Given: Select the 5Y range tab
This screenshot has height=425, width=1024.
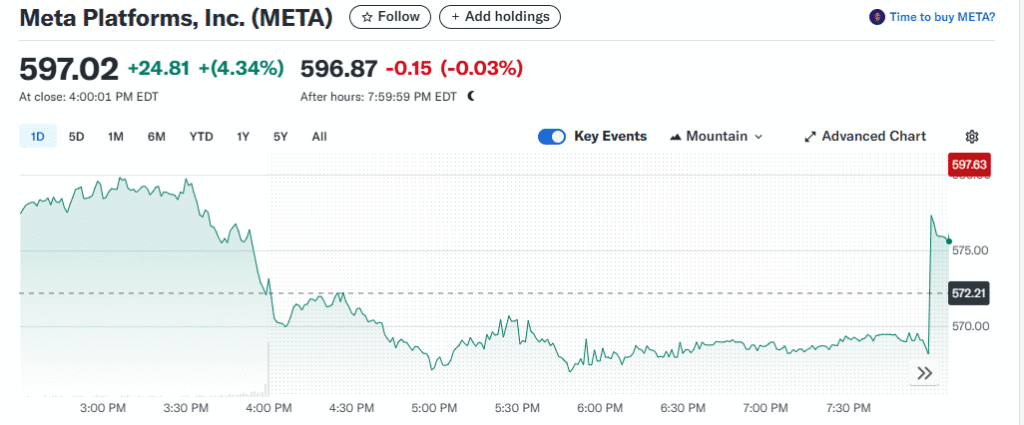Looking at the screenshot, I should tap(281, 136).
